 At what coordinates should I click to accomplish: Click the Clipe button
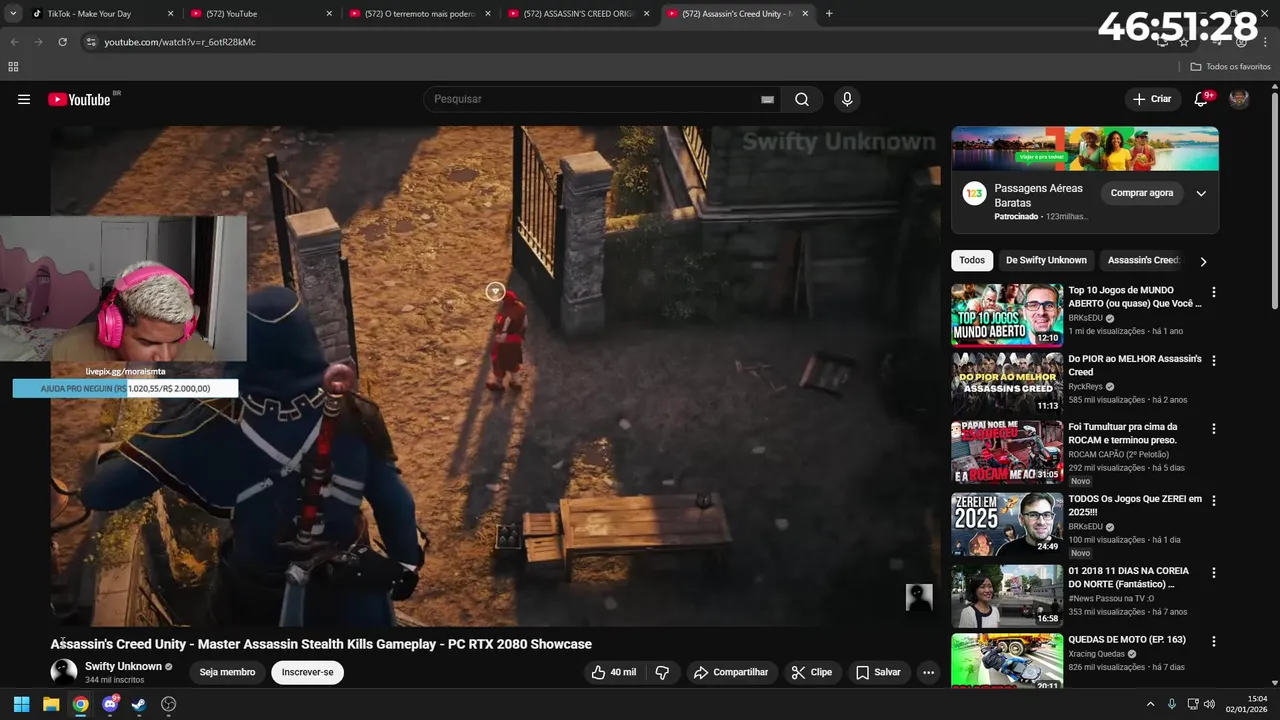(x=811, y=672)
